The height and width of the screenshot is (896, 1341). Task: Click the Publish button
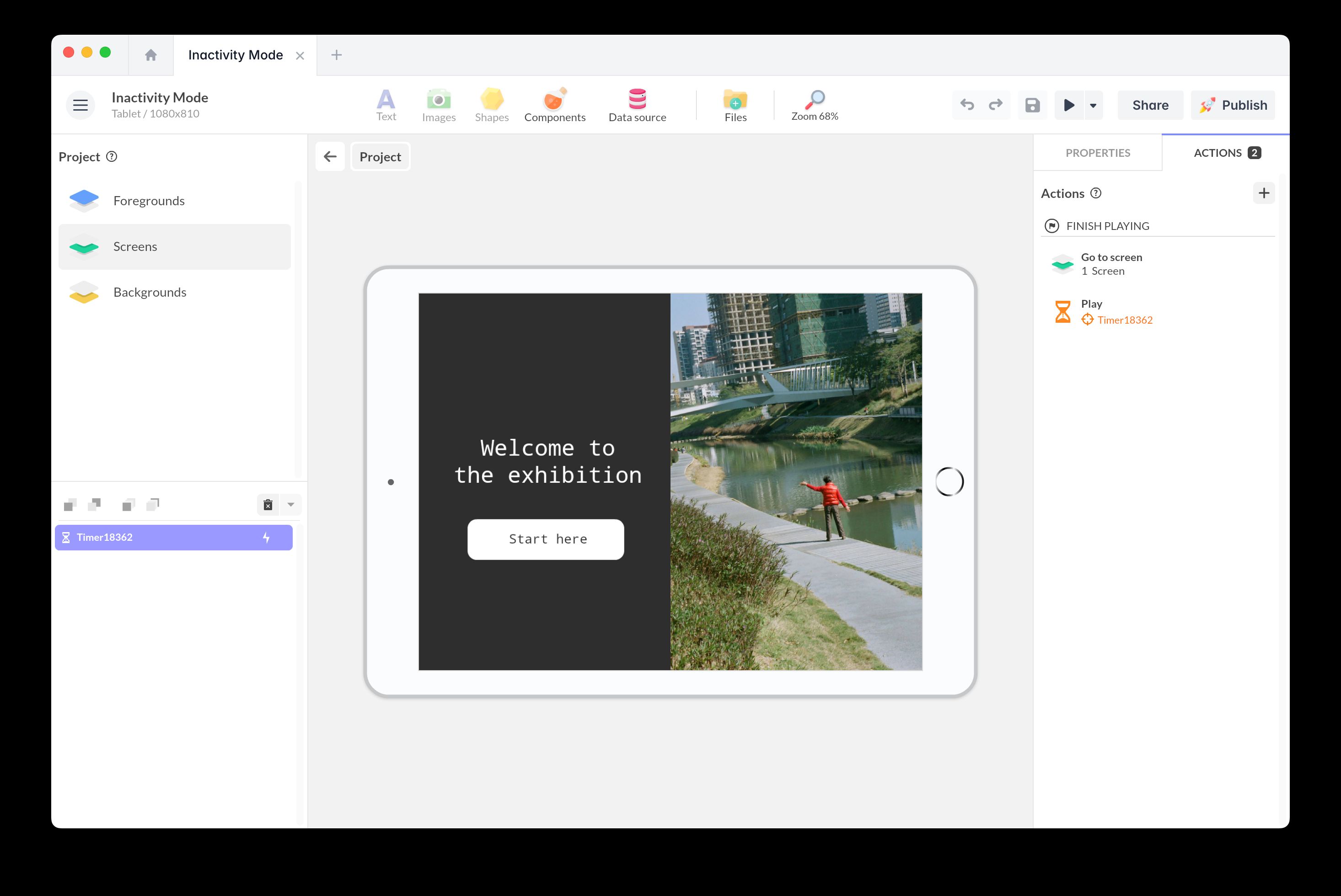(x=1233, y=105)
